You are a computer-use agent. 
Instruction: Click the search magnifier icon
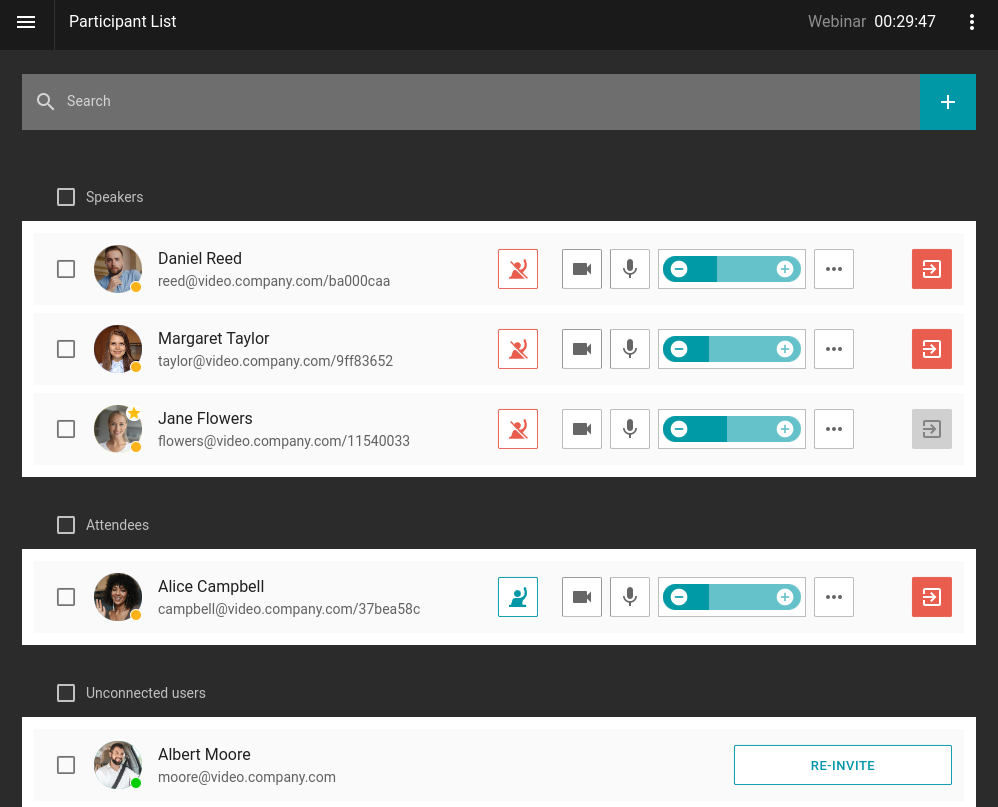pyautogui.click(x=45, y=101)
